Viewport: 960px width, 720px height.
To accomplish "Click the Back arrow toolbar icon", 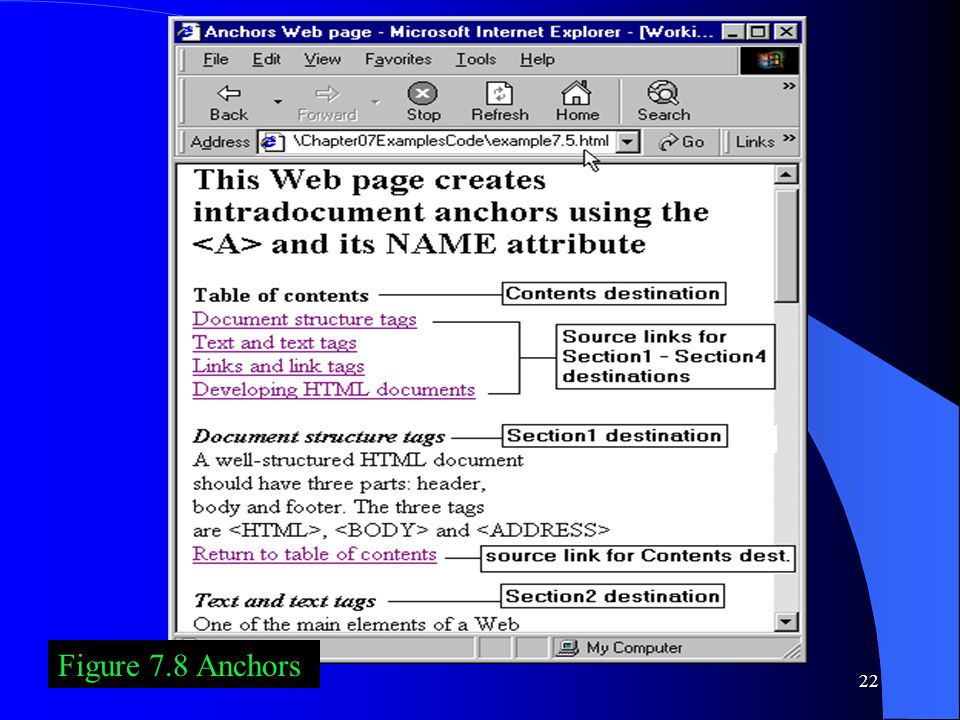I will coord(229,94).
